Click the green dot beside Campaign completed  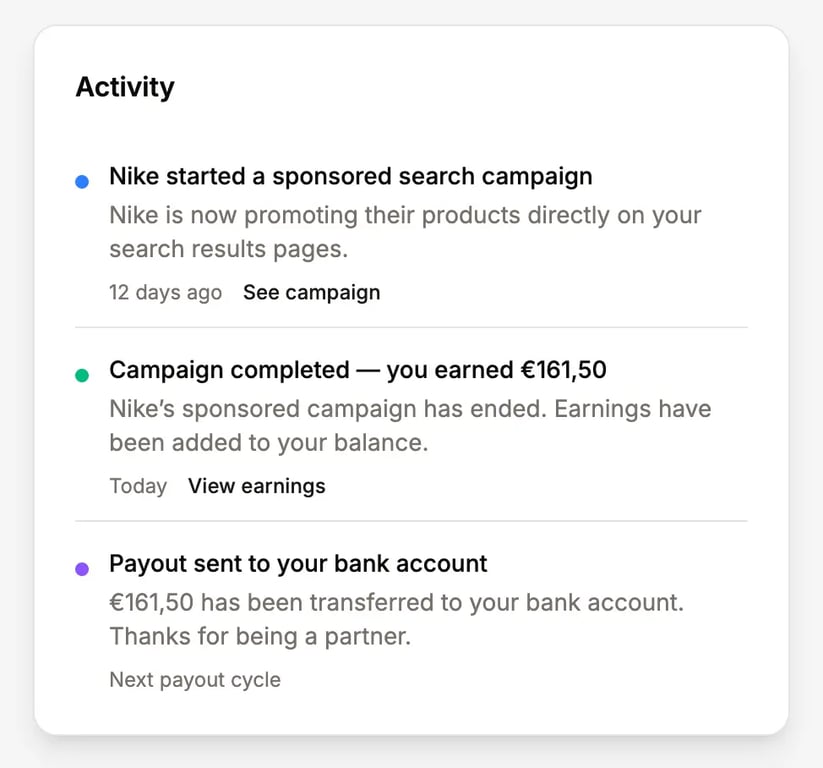[x=82, y=375]
